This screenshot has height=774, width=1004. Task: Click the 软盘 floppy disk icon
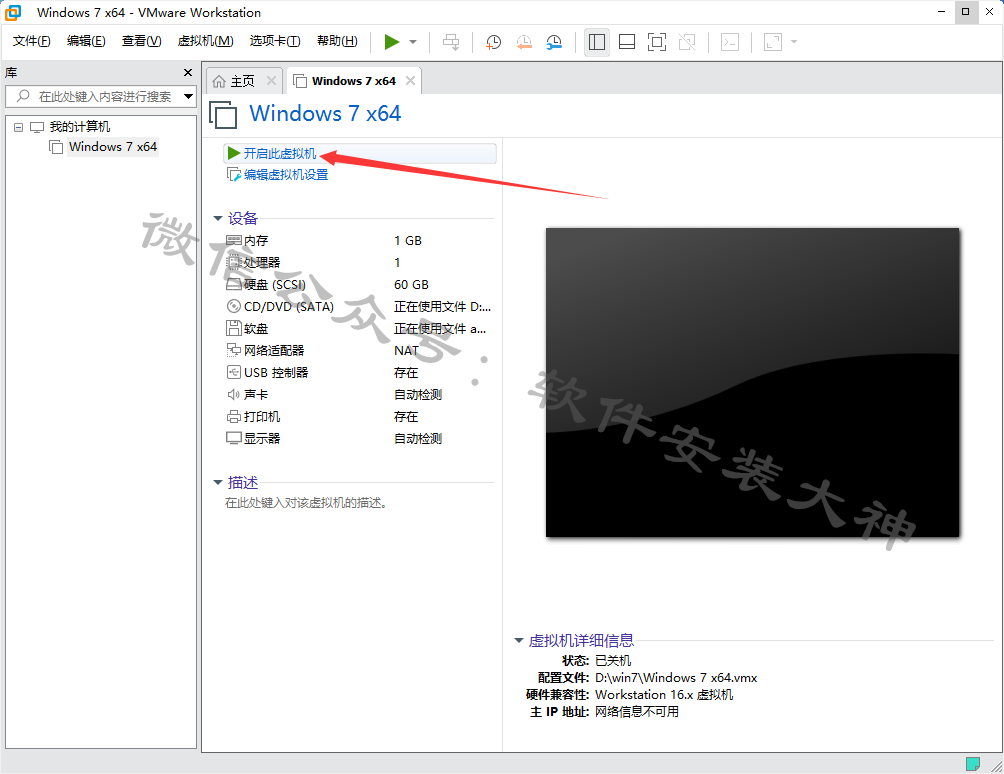234,328
